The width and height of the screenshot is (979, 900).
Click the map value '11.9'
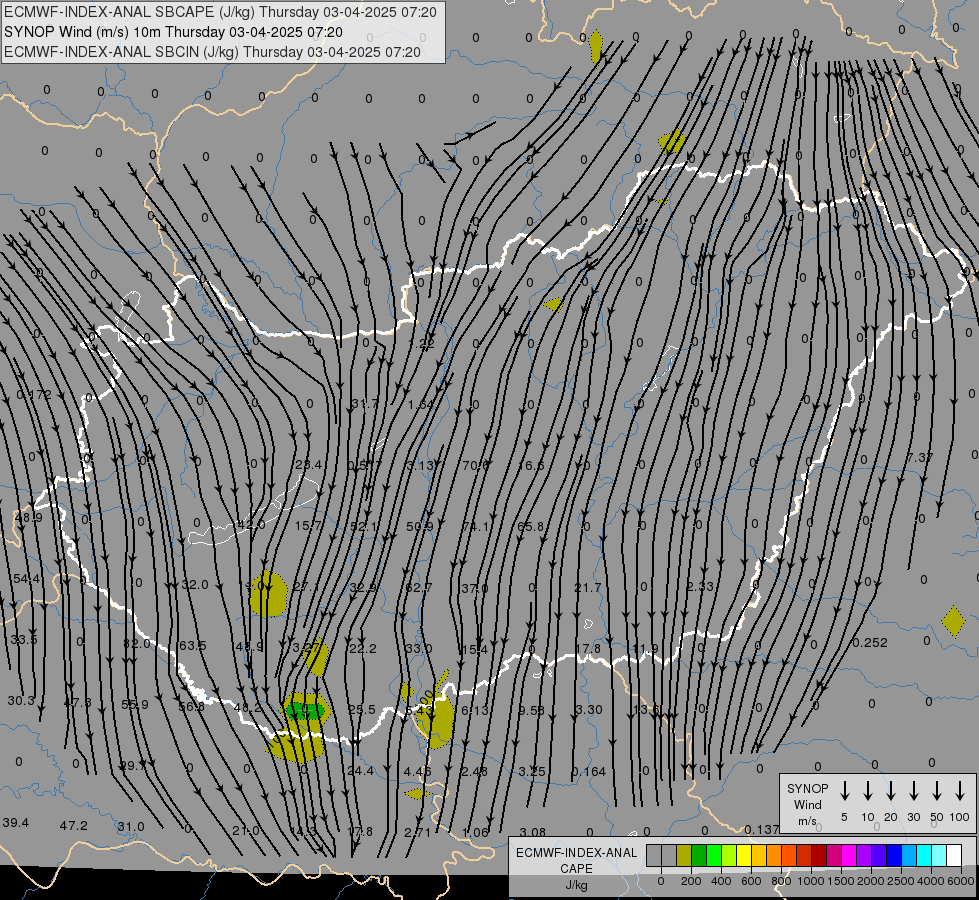pos(645,648)
